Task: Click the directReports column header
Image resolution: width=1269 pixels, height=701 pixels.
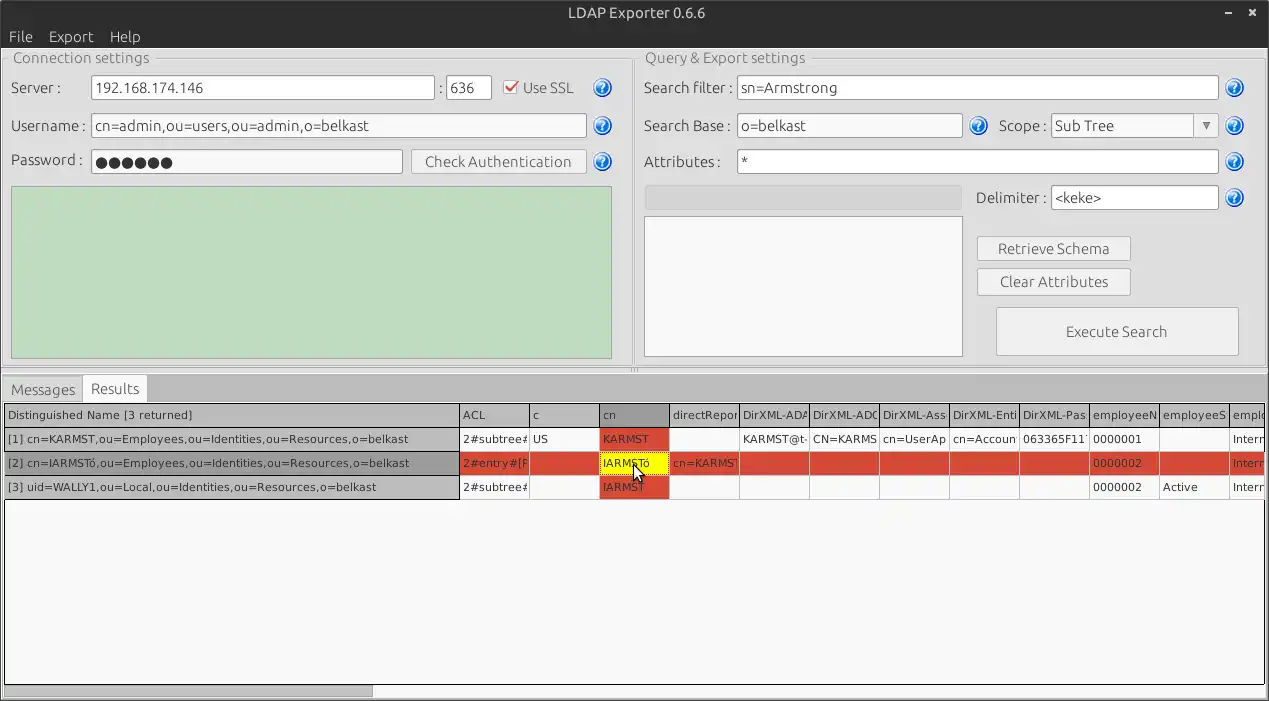Action: coord(704,415)
